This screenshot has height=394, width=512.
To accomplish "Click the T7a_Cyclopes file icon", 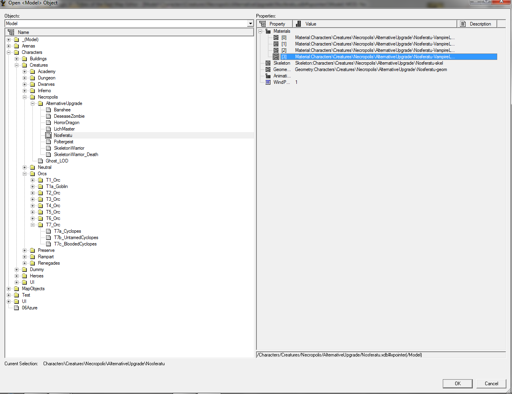I will click(x=48, y=231).
